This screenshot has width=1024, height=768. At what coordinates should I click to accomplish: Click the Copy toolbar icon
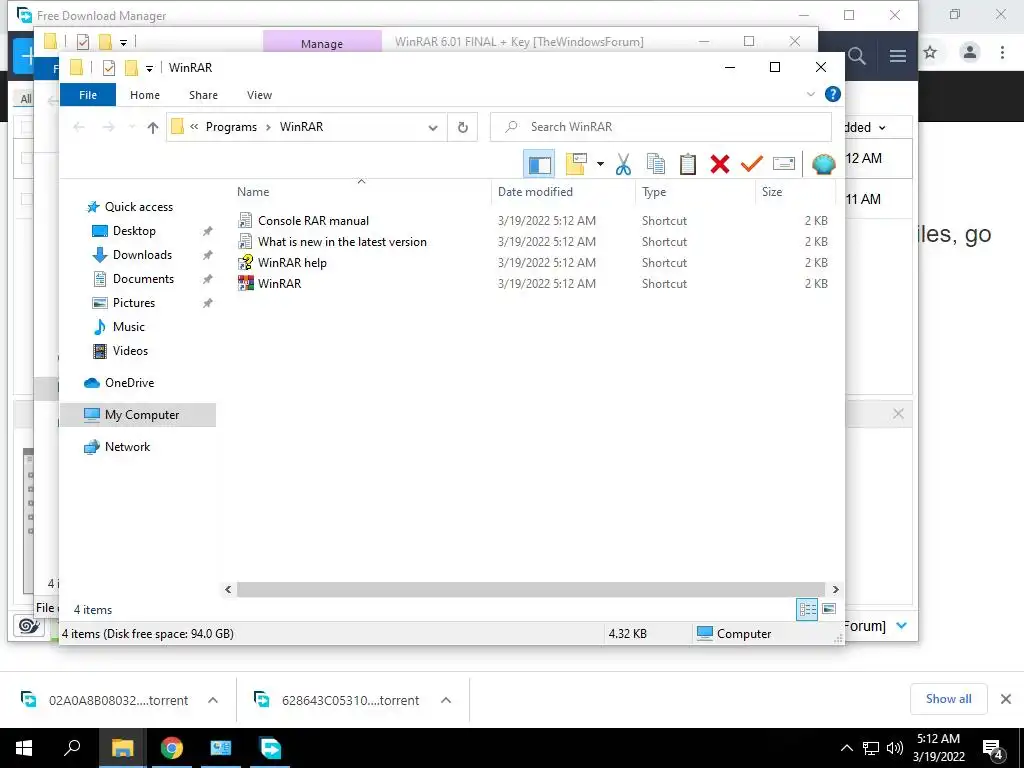[x=656, y=164]
